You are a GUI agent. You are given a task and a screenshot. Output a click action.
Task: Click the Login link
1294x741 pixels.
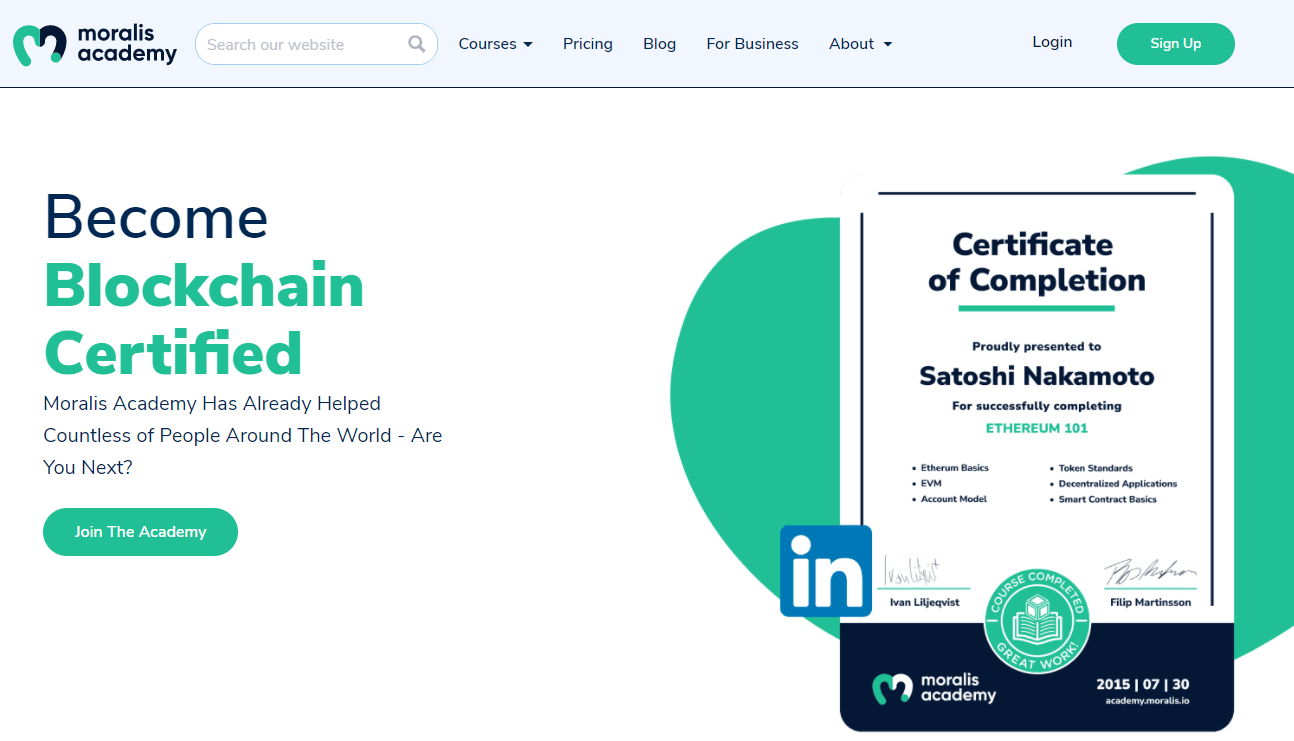pyautogui.click(x=1052, y=42)
